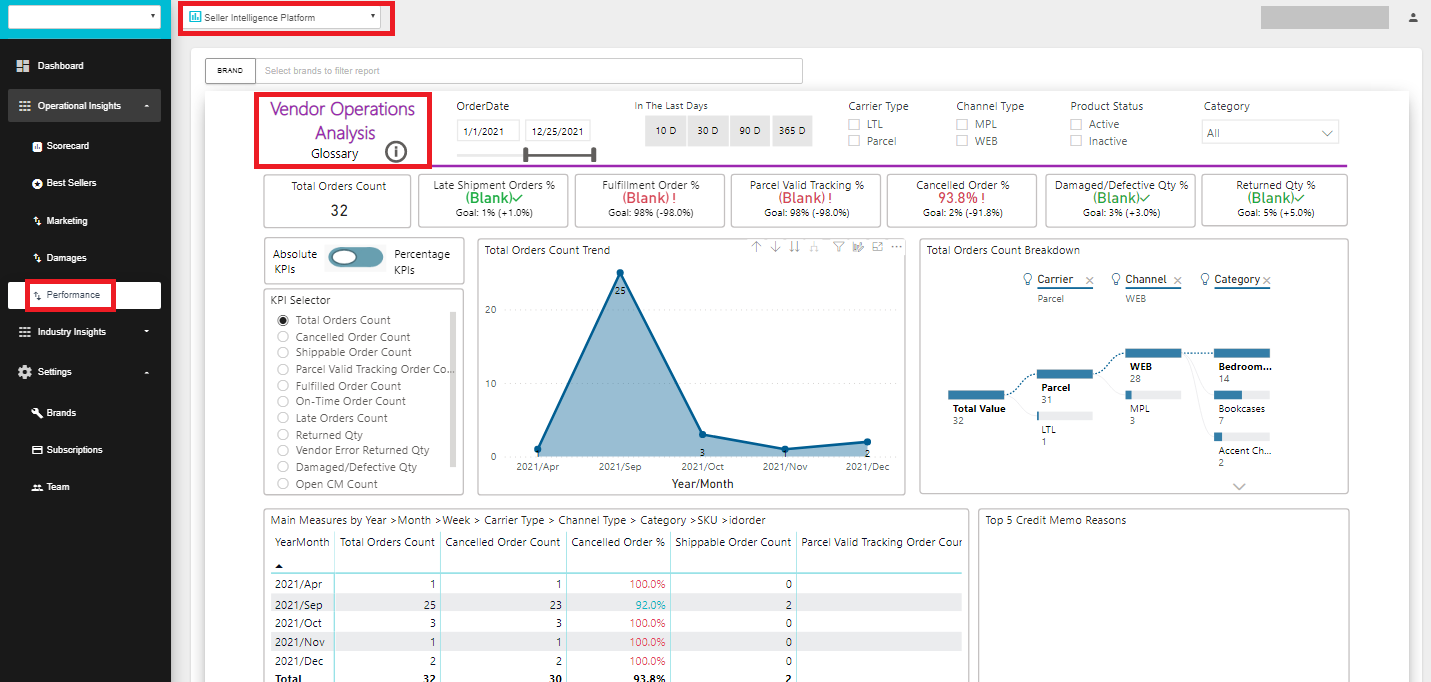Viewport: 1431px width, 682px height.
Task: Check the Inactive product status box
Action: click(x=1076, y=141)
